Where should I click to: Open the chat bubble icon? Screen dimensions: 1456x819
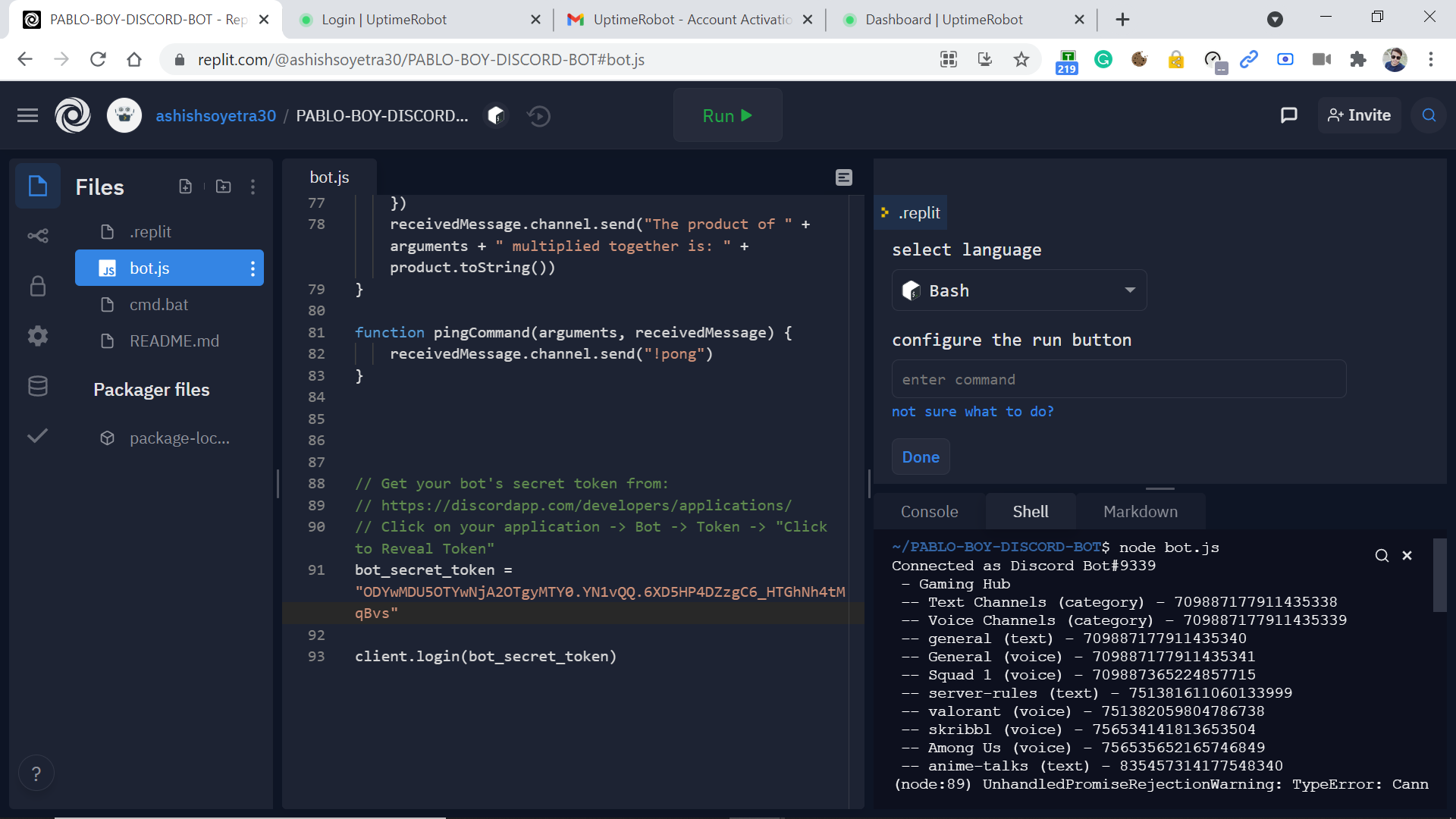point(1288,115)
